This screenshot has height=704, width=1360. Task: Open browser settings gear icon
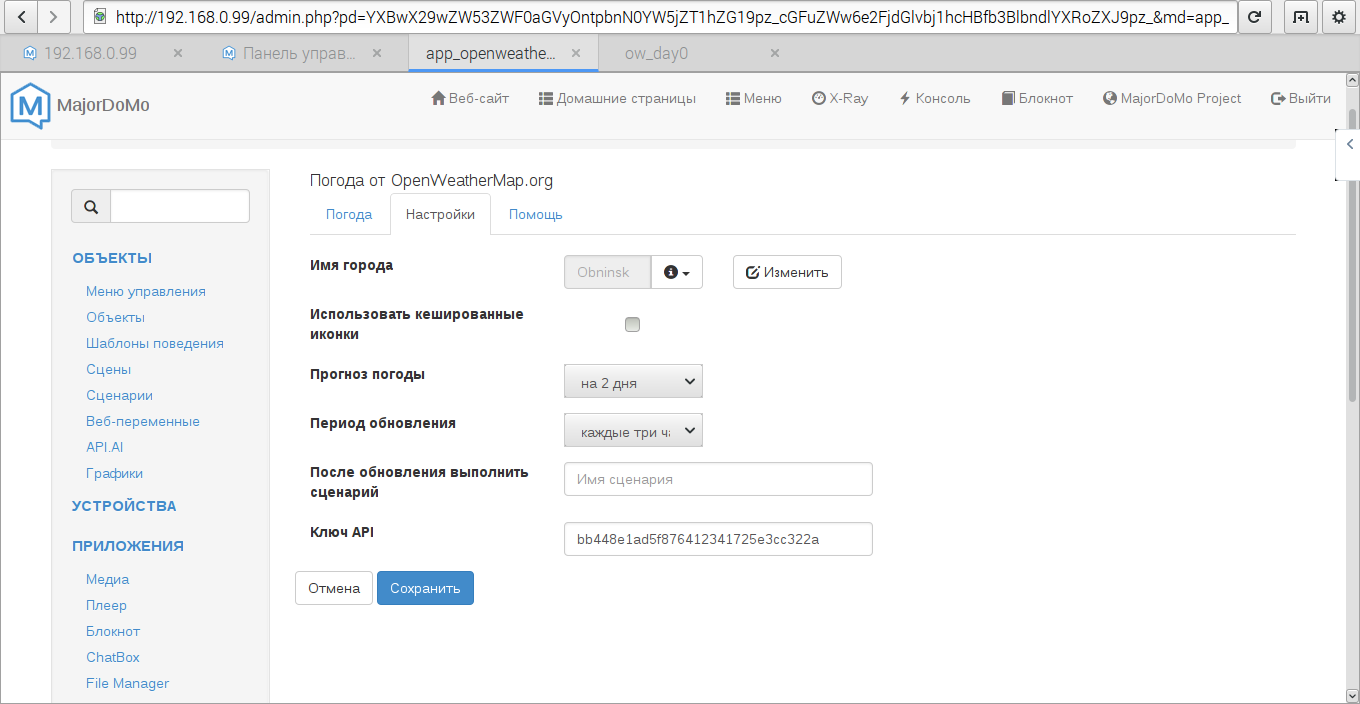tap(1339, 17)
